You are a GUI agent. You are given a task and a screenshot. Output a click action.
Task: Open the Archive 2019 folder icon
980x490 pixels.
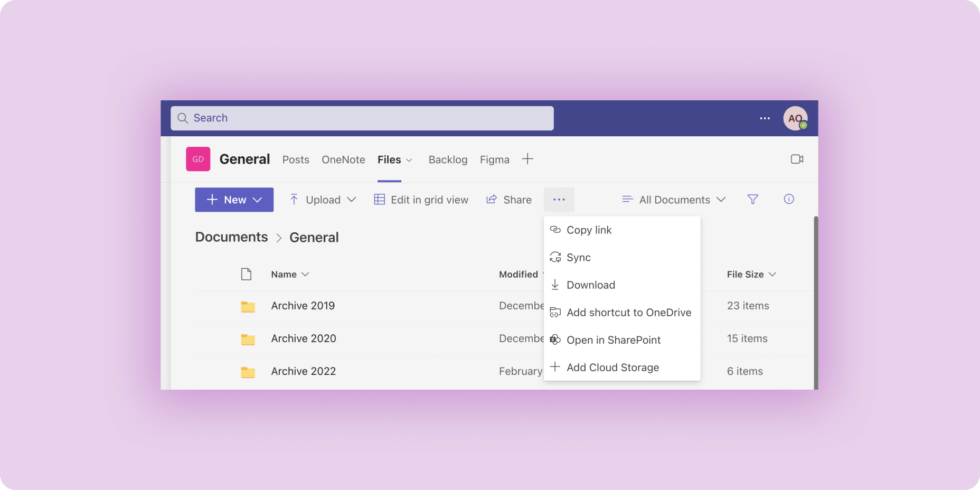tap(248, 306)
